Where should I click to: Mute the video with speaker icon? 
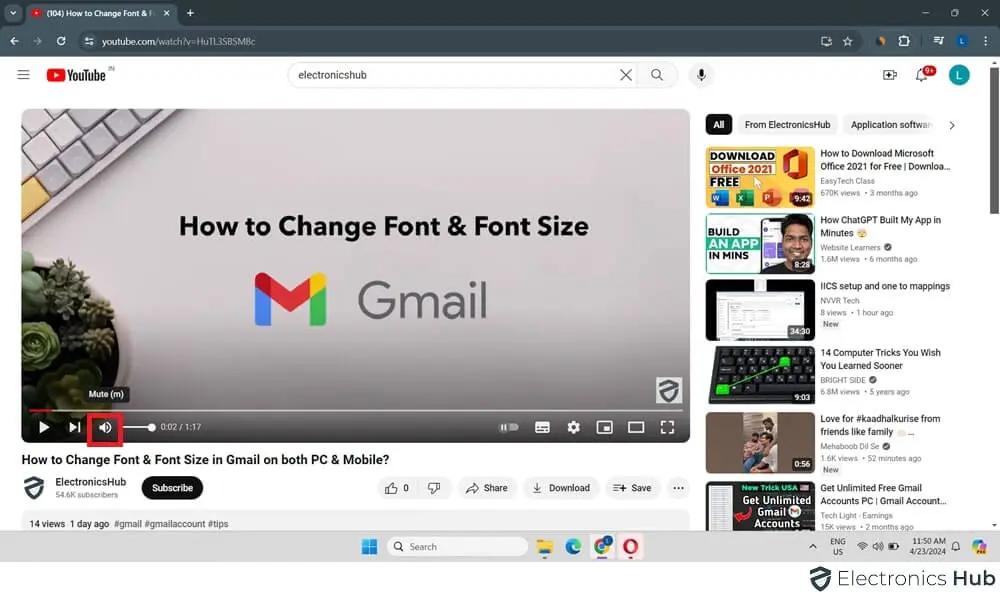point(105,427)
